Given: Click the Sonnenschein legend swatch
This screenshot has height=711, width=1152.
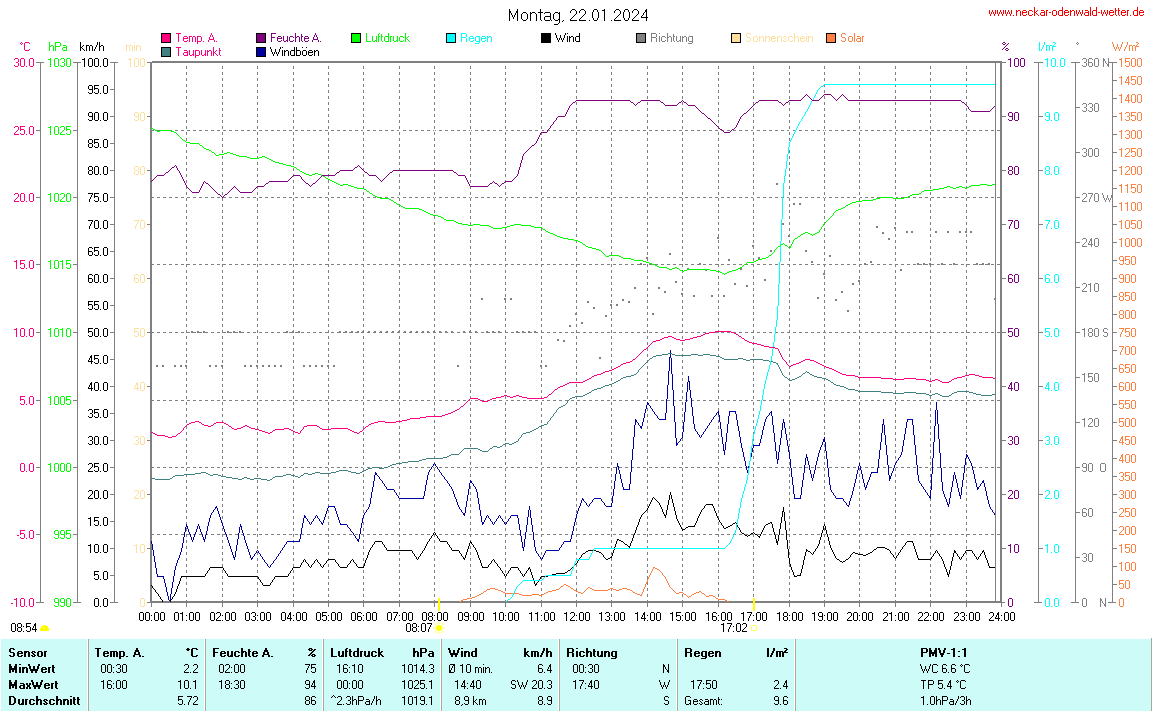Looking at the screenshot, I should point(736,38).
